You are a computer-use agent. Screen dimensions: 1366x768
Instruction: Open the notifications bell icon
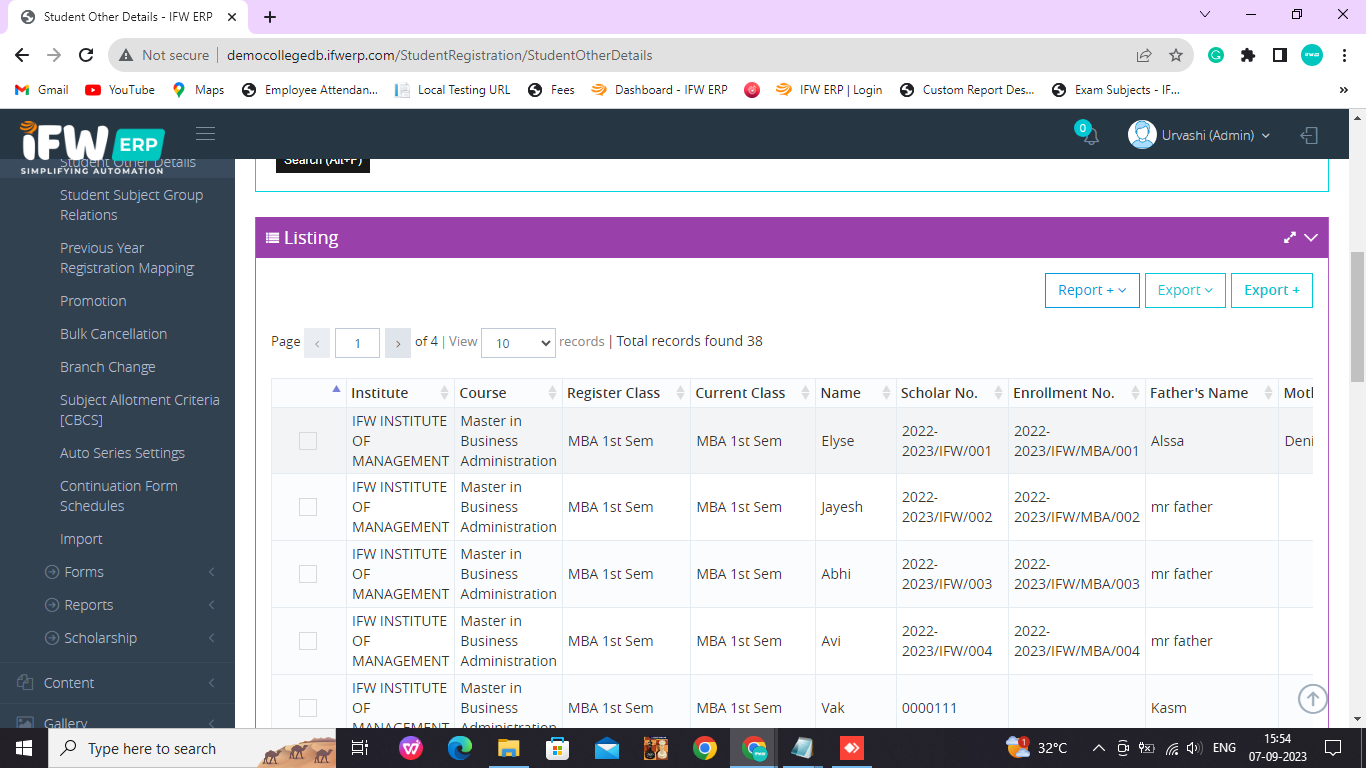click(x=1091, y=136)
